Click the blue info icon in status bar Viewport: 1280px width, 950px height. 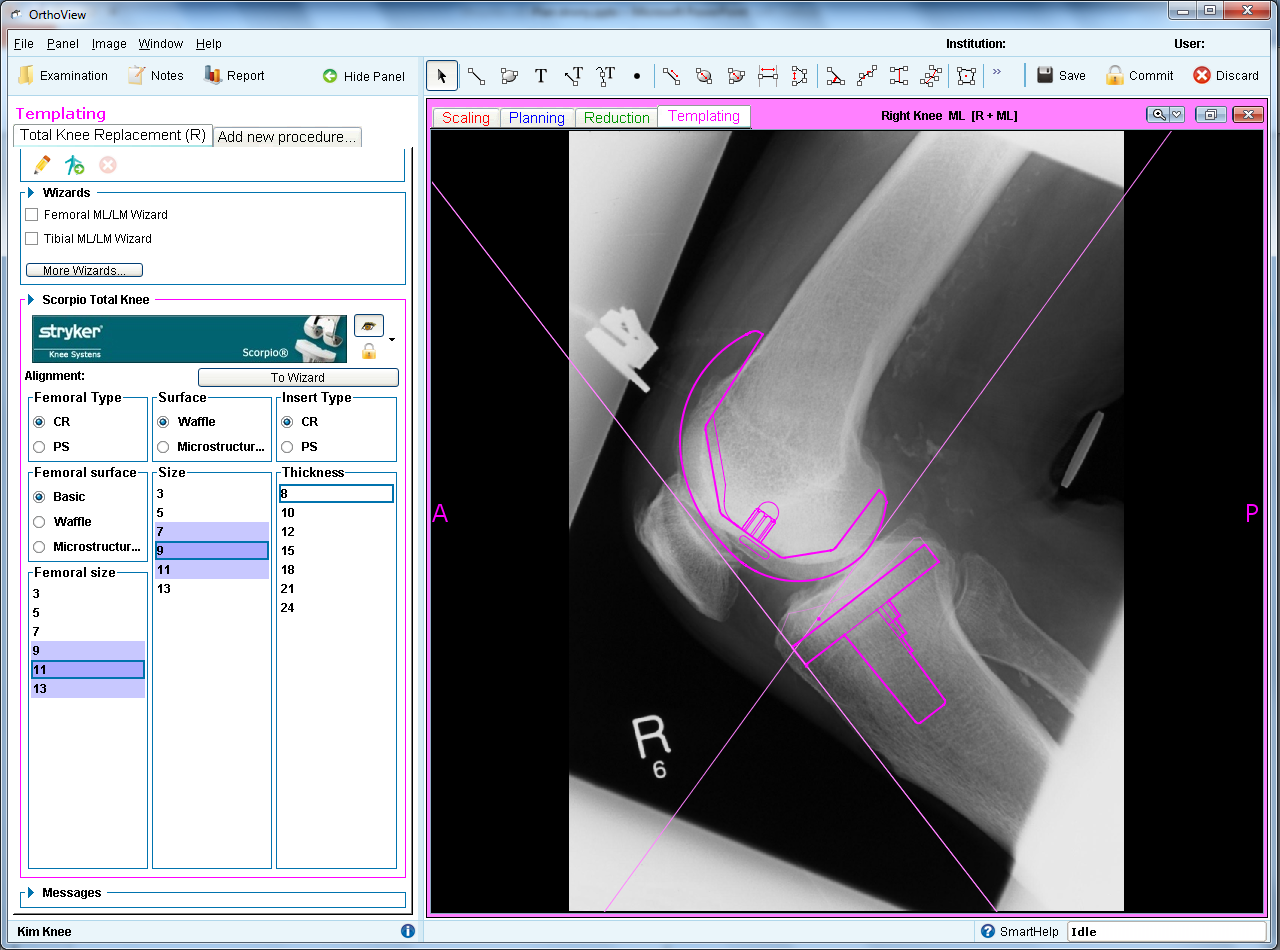point(408,931)
